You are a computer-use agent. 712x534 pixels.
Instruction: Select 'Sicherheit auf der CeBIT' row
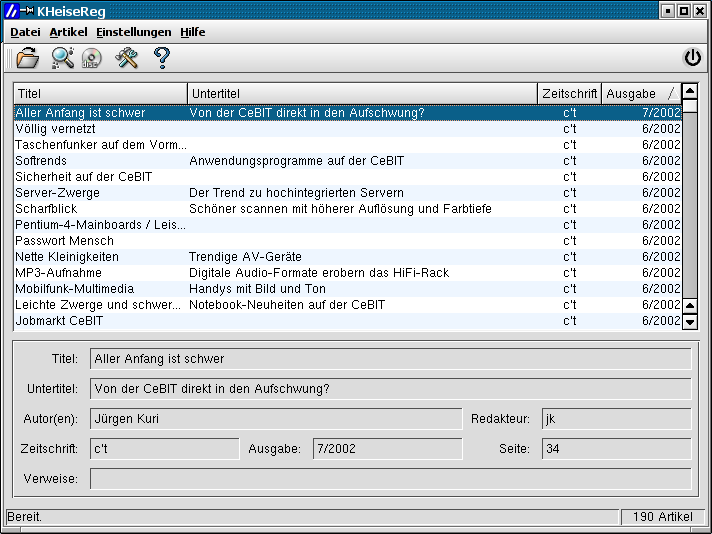pos(348,177)
